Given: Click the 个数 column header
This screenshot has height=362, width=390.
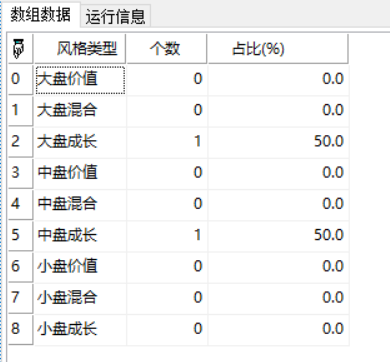Looking at the screenshot, I should (166, 49).
